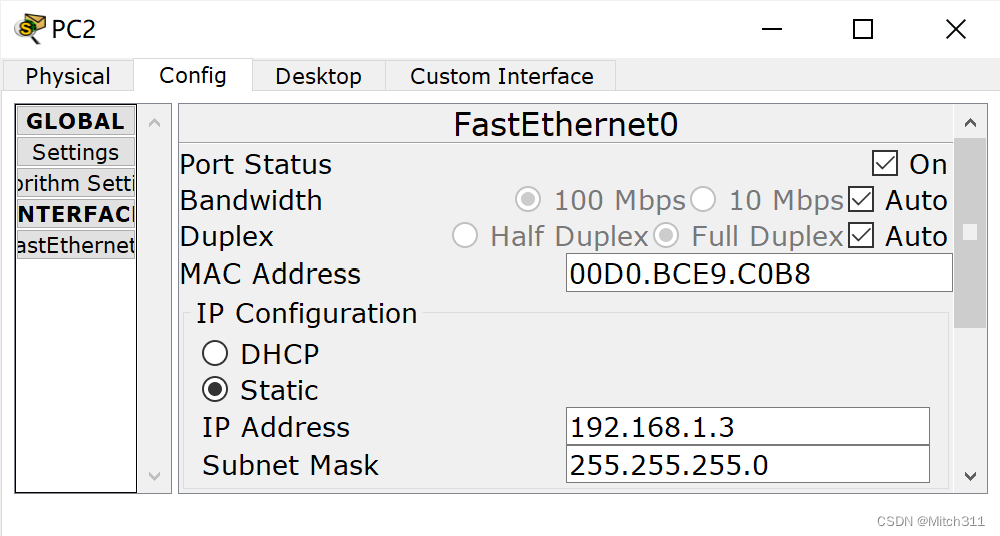
Task: Open the Desktop tab
Action: point(318,76)
